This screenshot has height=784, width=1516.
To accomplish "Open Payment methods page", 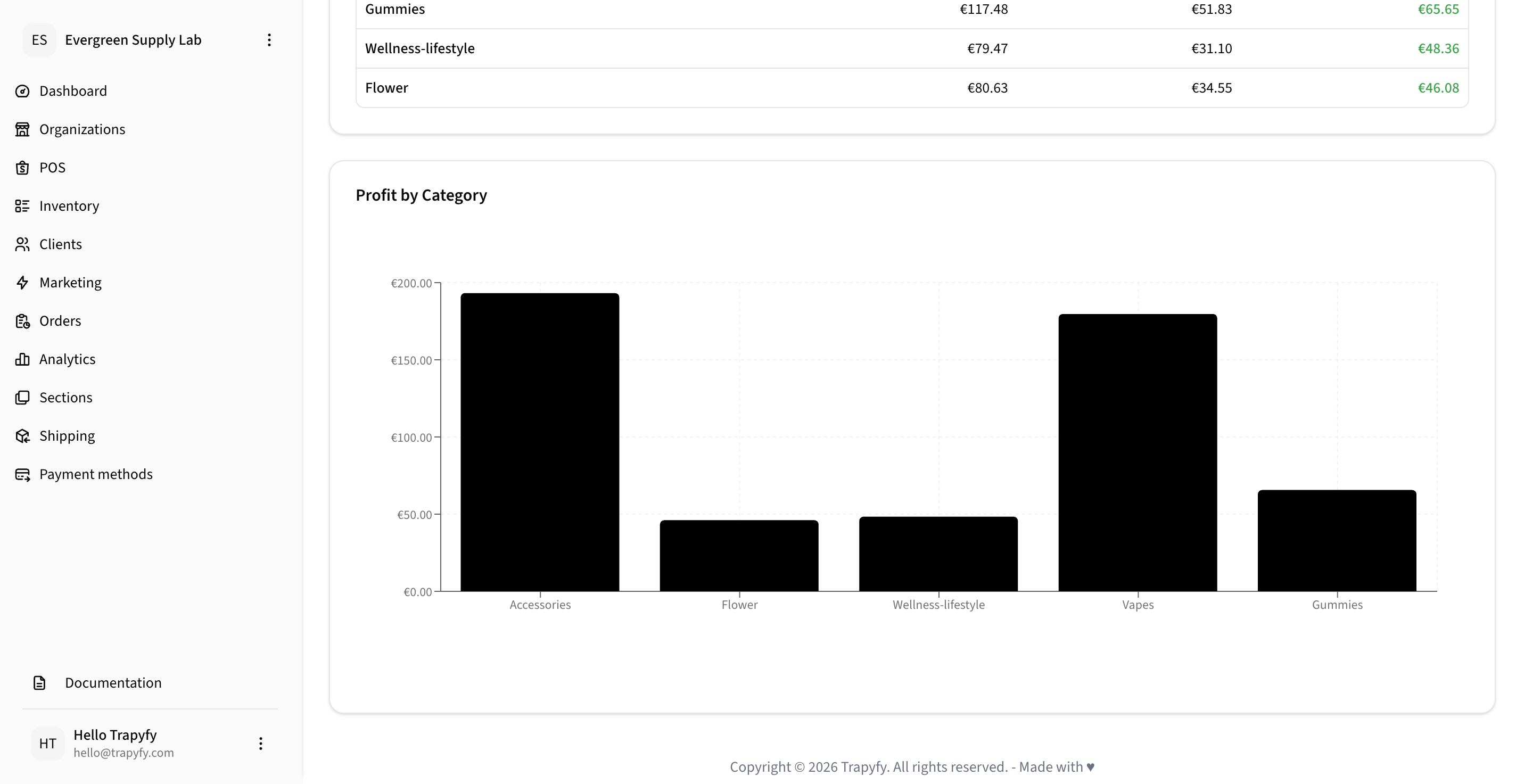I will (x=96, y=474).
